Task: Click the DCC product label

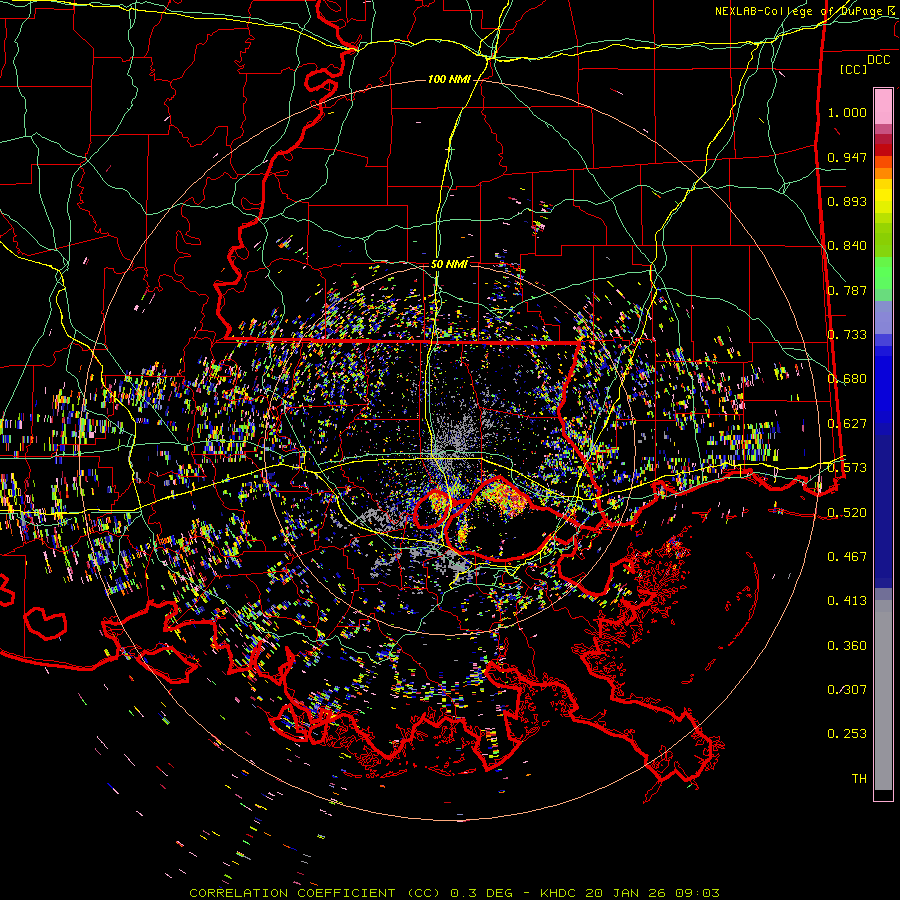Action: coord(878,59)
